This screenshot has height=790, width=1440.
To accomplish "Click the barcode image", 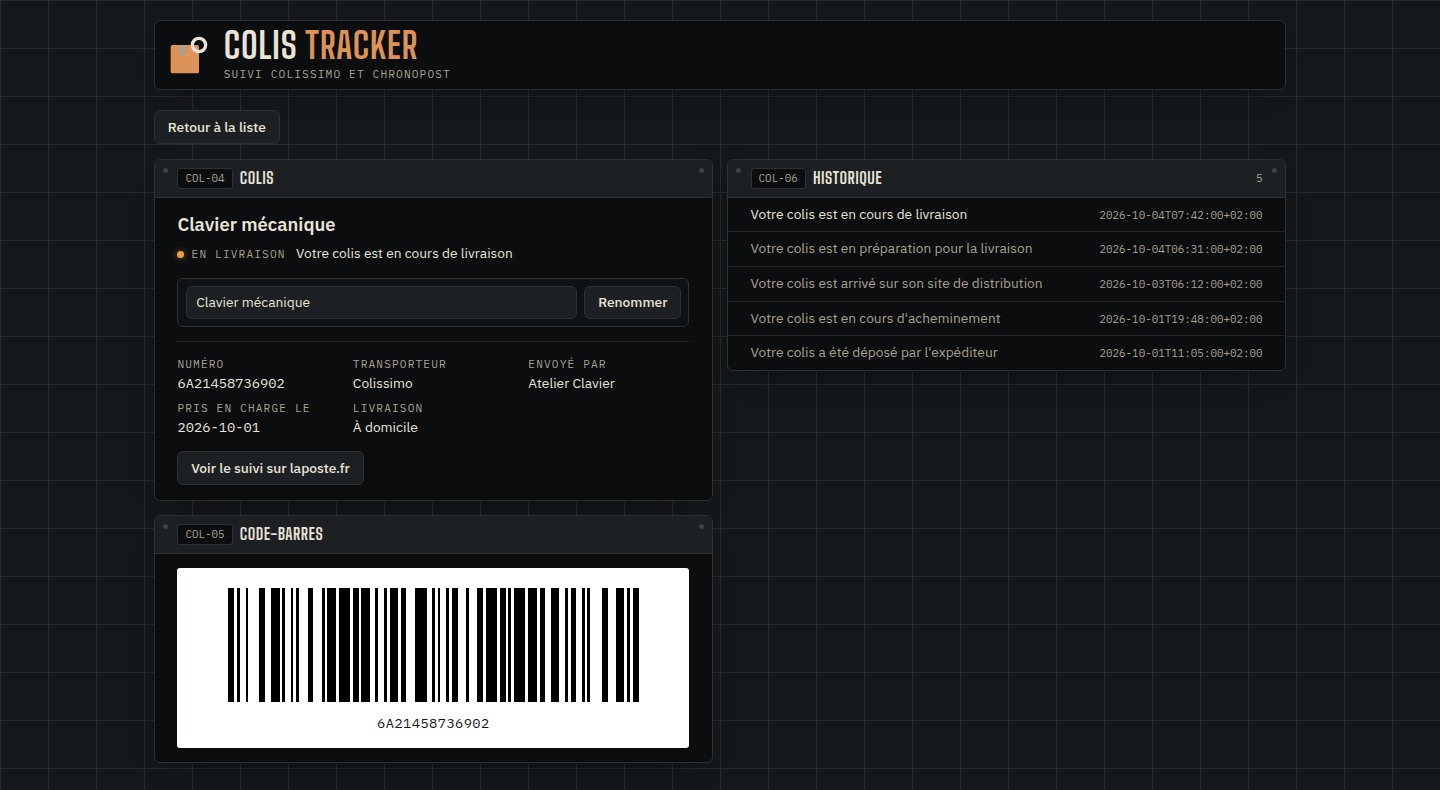I will 433,645.
